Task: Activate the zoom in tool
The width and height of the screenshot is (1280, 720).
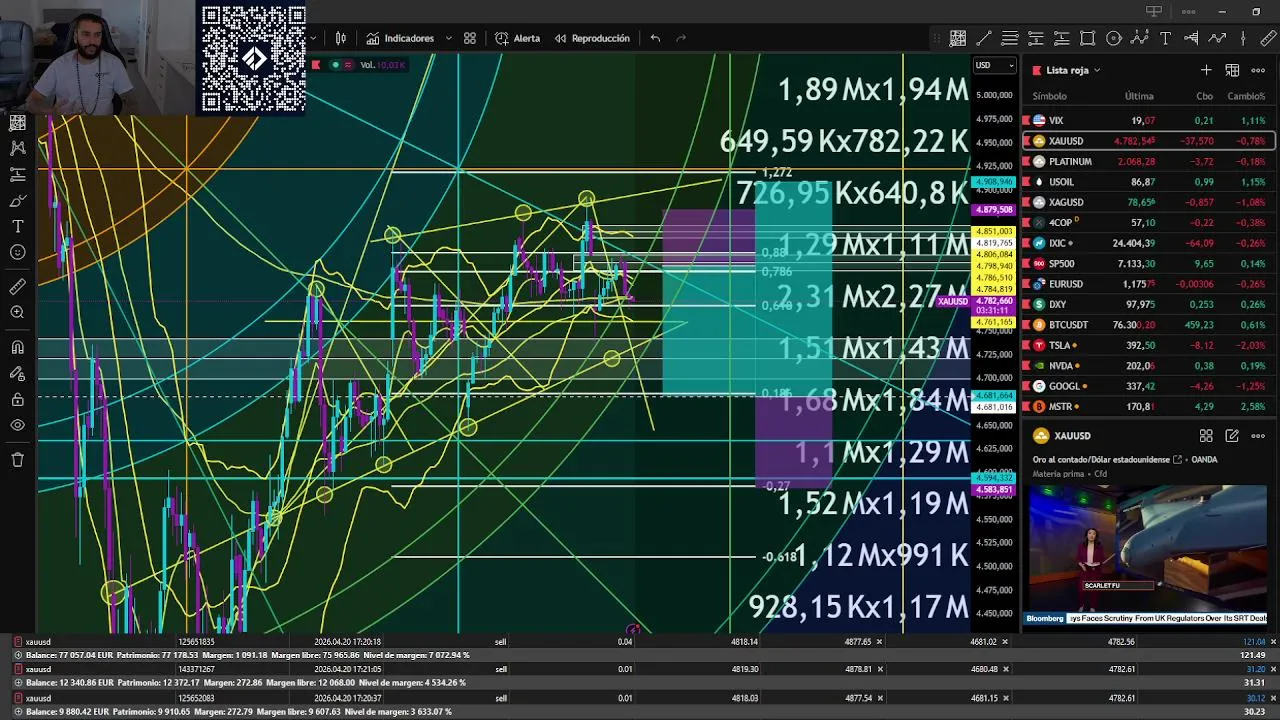Action: pyautogui.click(x=17, y=312)
